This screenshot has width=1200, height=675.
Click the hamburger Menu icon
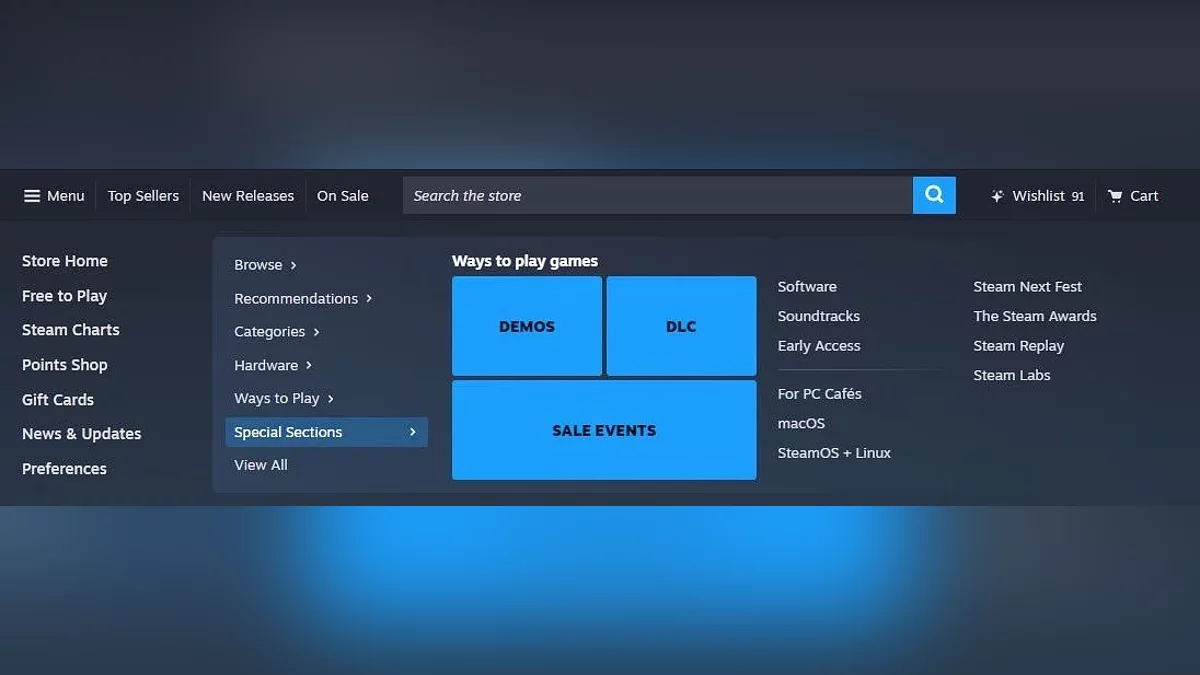(x=32, y=196)
